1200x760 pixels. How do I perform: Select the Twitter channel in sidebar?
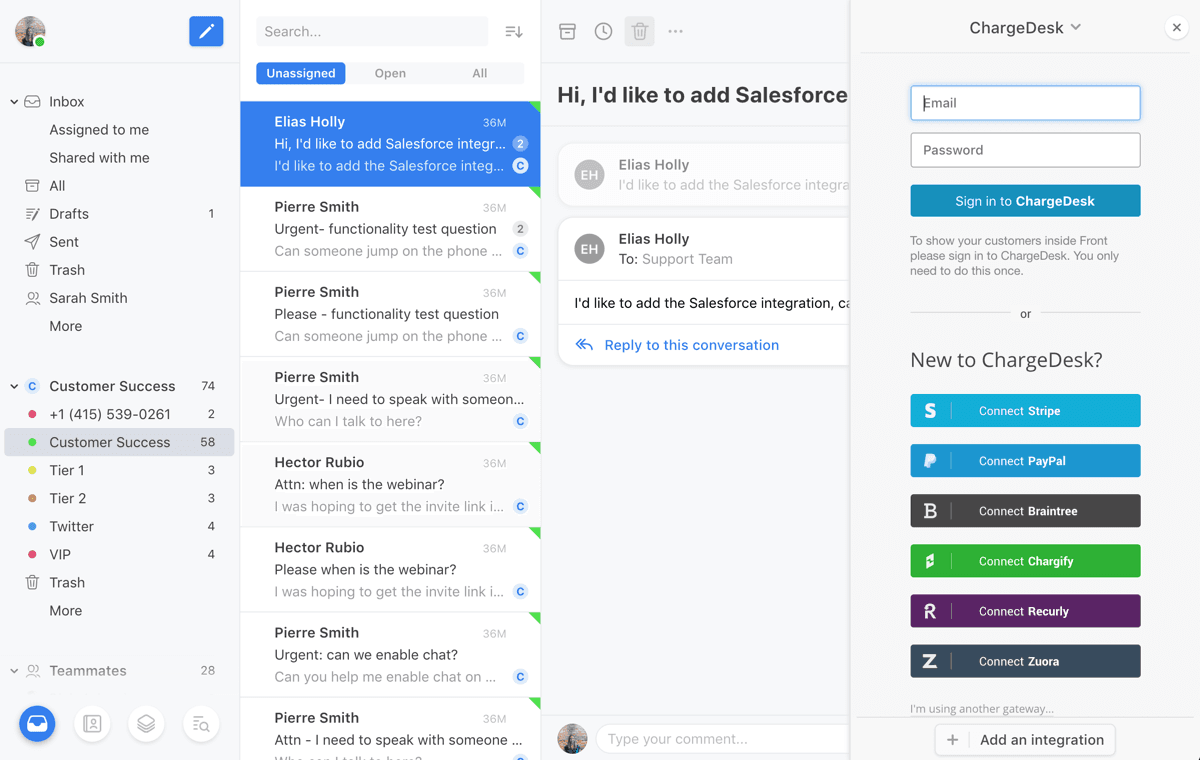click(71, 526)
